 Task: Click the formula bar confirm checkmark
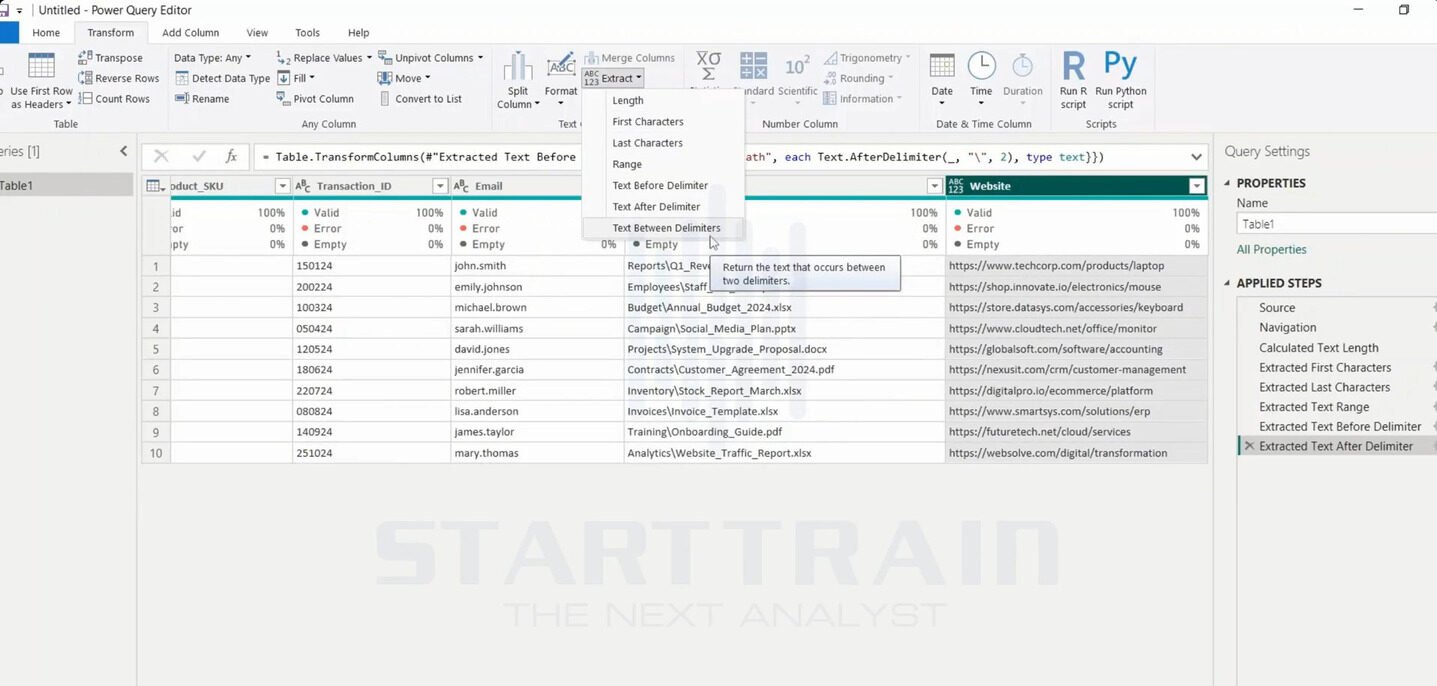pyautogui.click(x=199, y=157)
